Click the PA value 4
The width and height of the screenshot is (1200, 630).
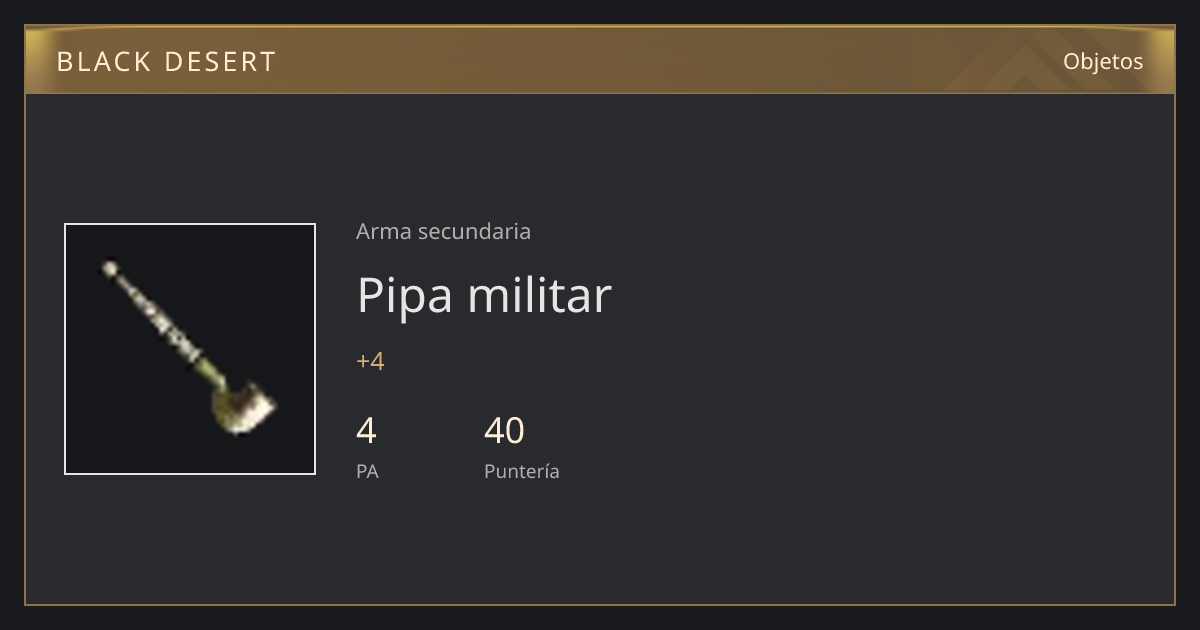click(x=366, y=431)
